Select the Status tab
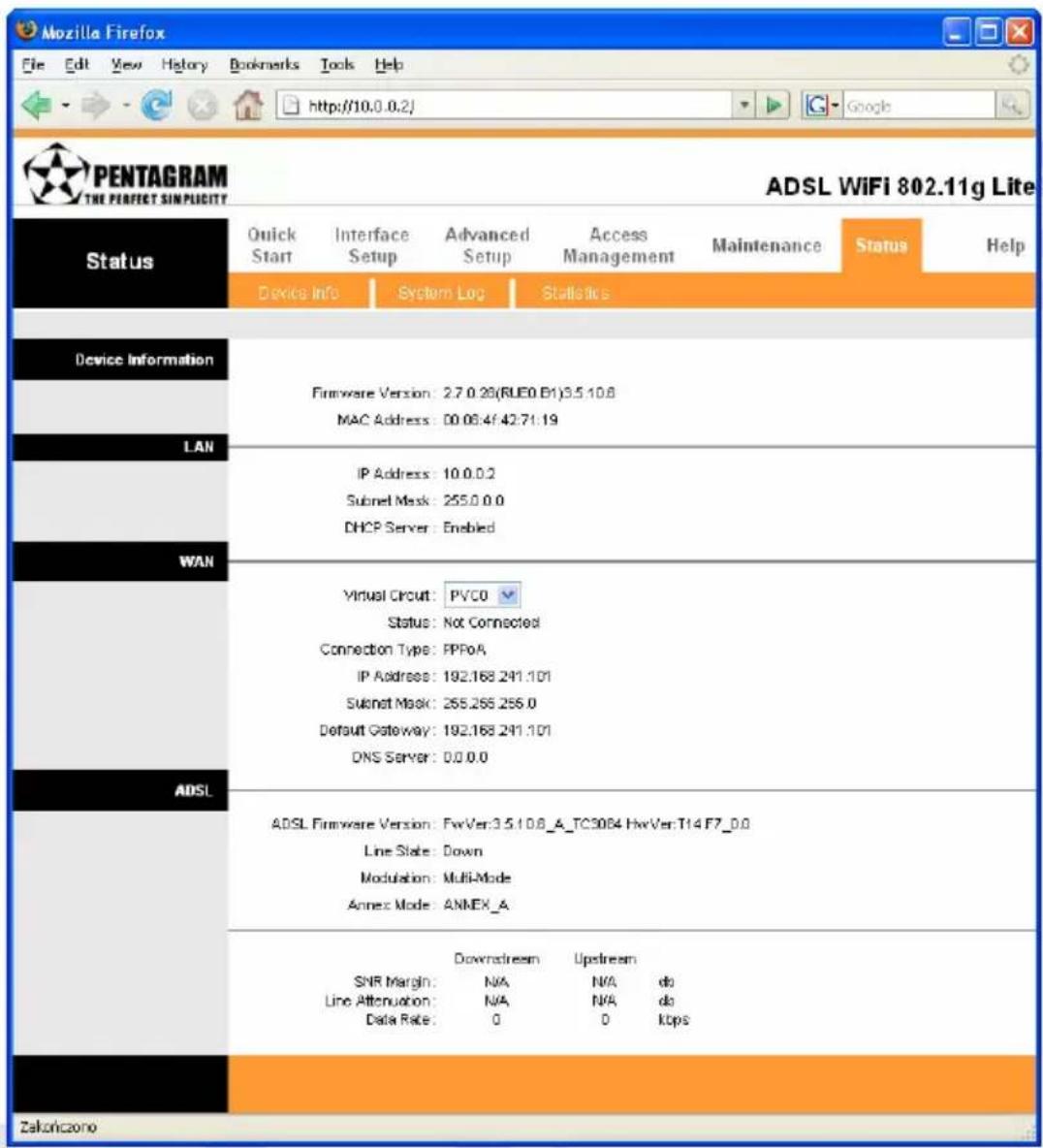The width and height of the screenshot is (1043, 1148). (x=881, y=245)
